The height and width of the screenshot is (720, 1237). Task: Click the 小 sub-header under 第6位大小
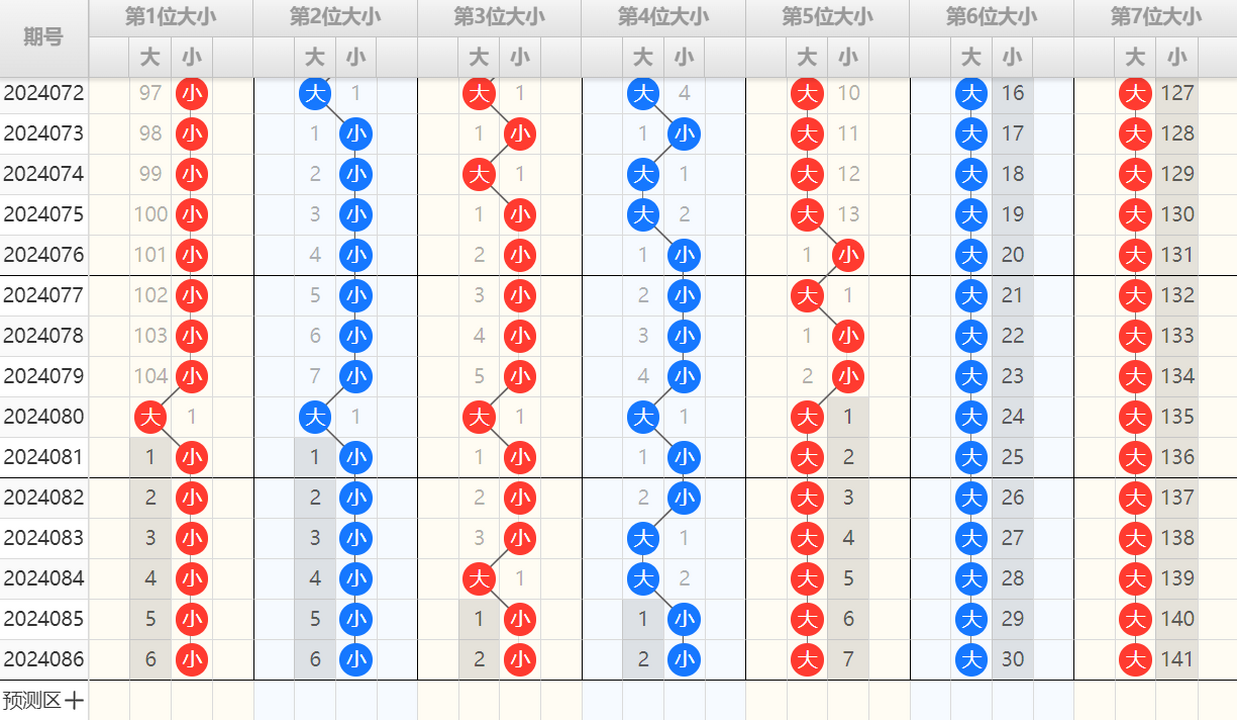click(1012, 57)
